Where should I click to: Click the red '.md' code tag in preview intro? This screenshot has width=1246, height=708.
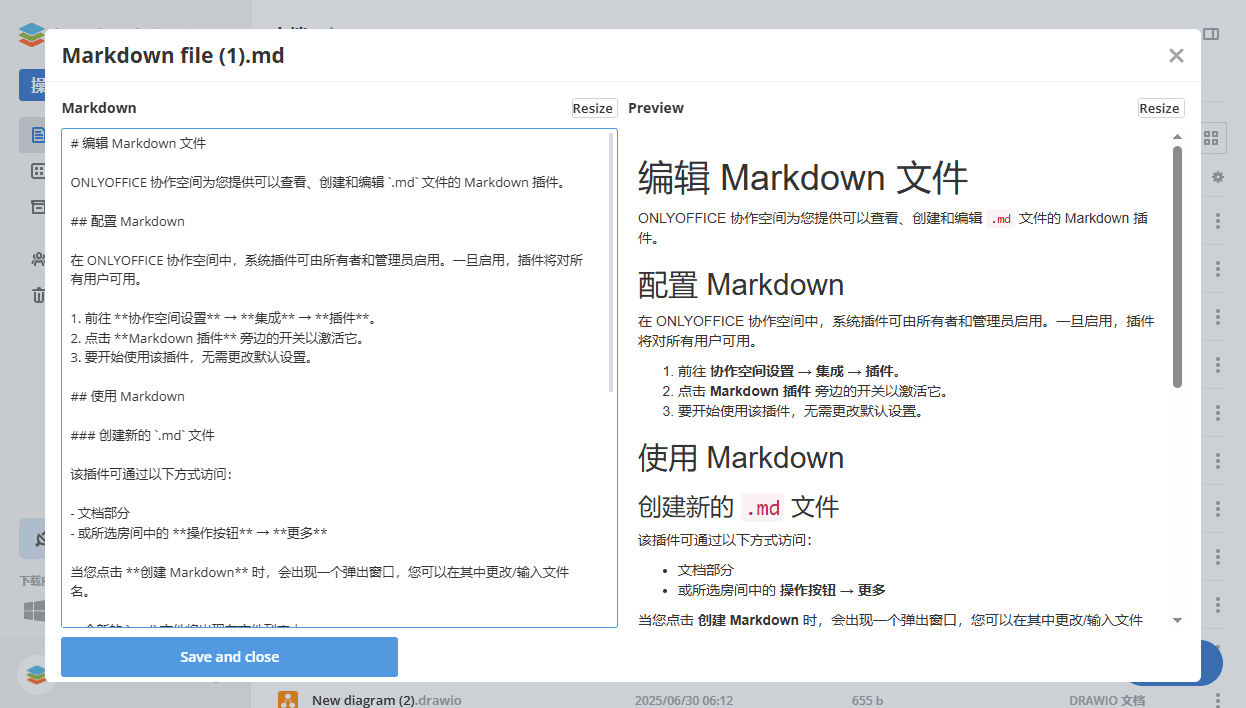coord(1001,219)
